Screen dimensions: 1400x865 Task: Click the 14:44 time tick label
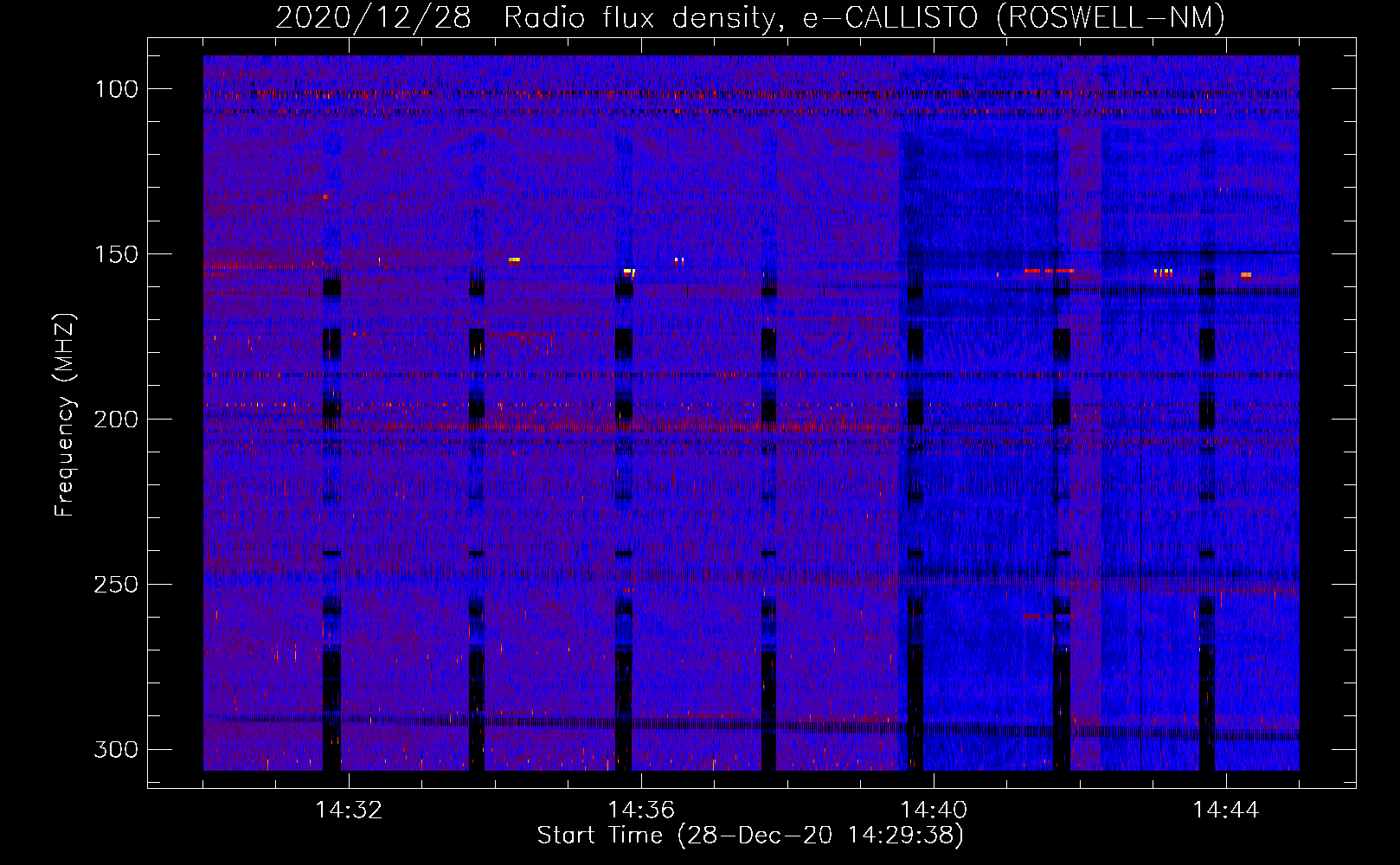click(x=1226, y=811)
